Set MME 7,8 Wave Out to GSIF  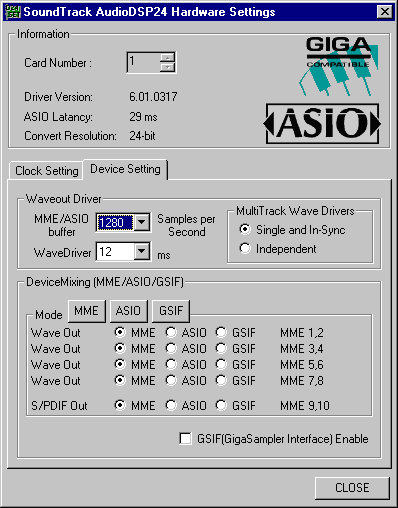coord(221,380)
